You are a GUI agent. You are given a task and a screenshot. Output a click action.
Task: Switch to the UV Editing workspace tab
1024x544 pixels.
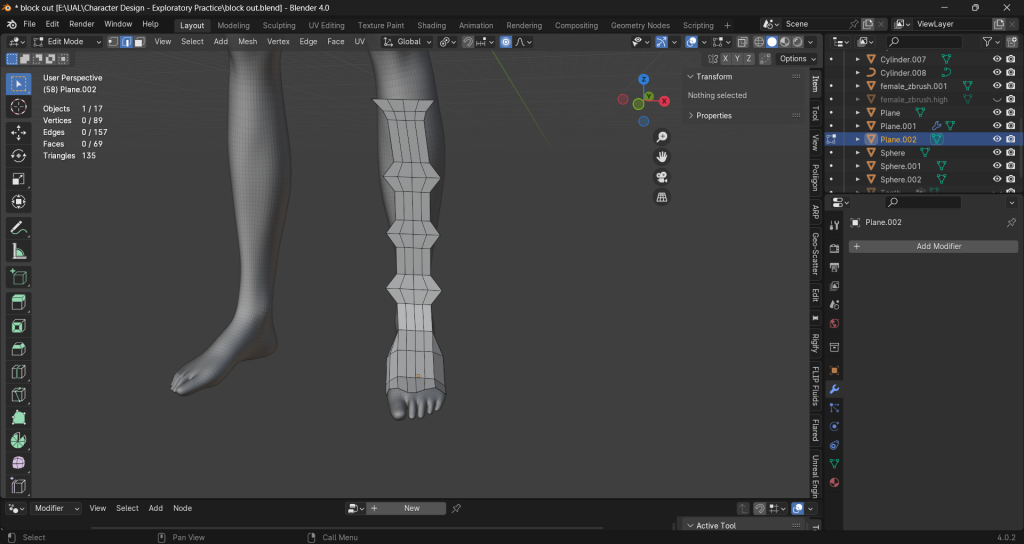tap(327, 25)
